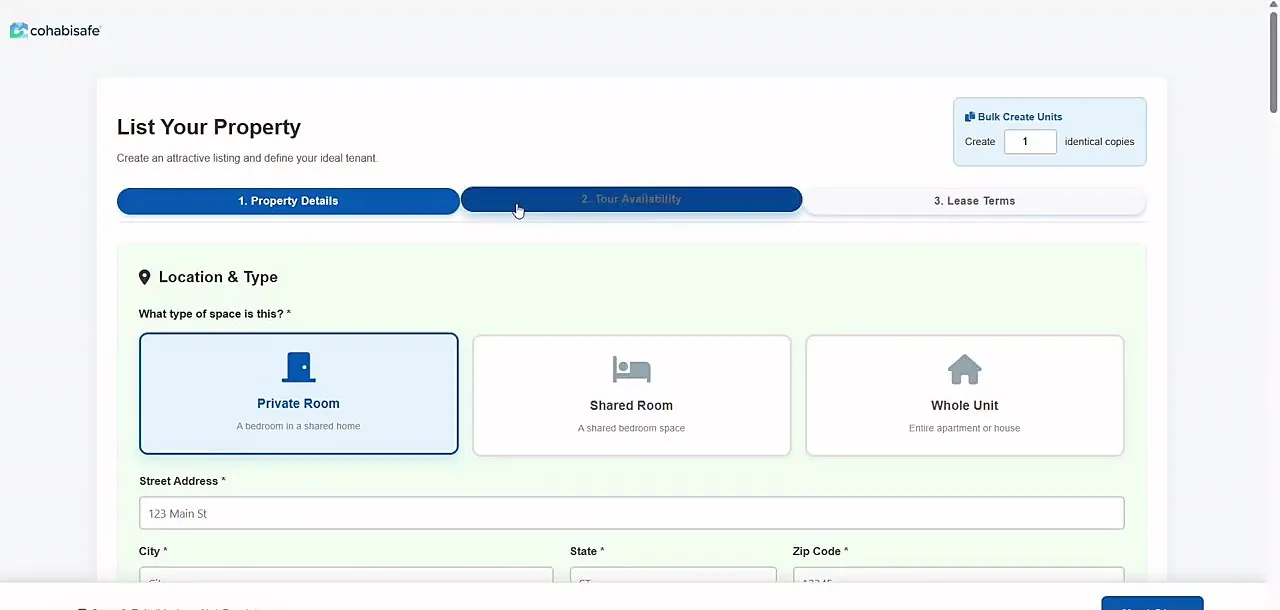
Task: Click the house icon for Whole Unit
Action: click(x=964, y=369)
